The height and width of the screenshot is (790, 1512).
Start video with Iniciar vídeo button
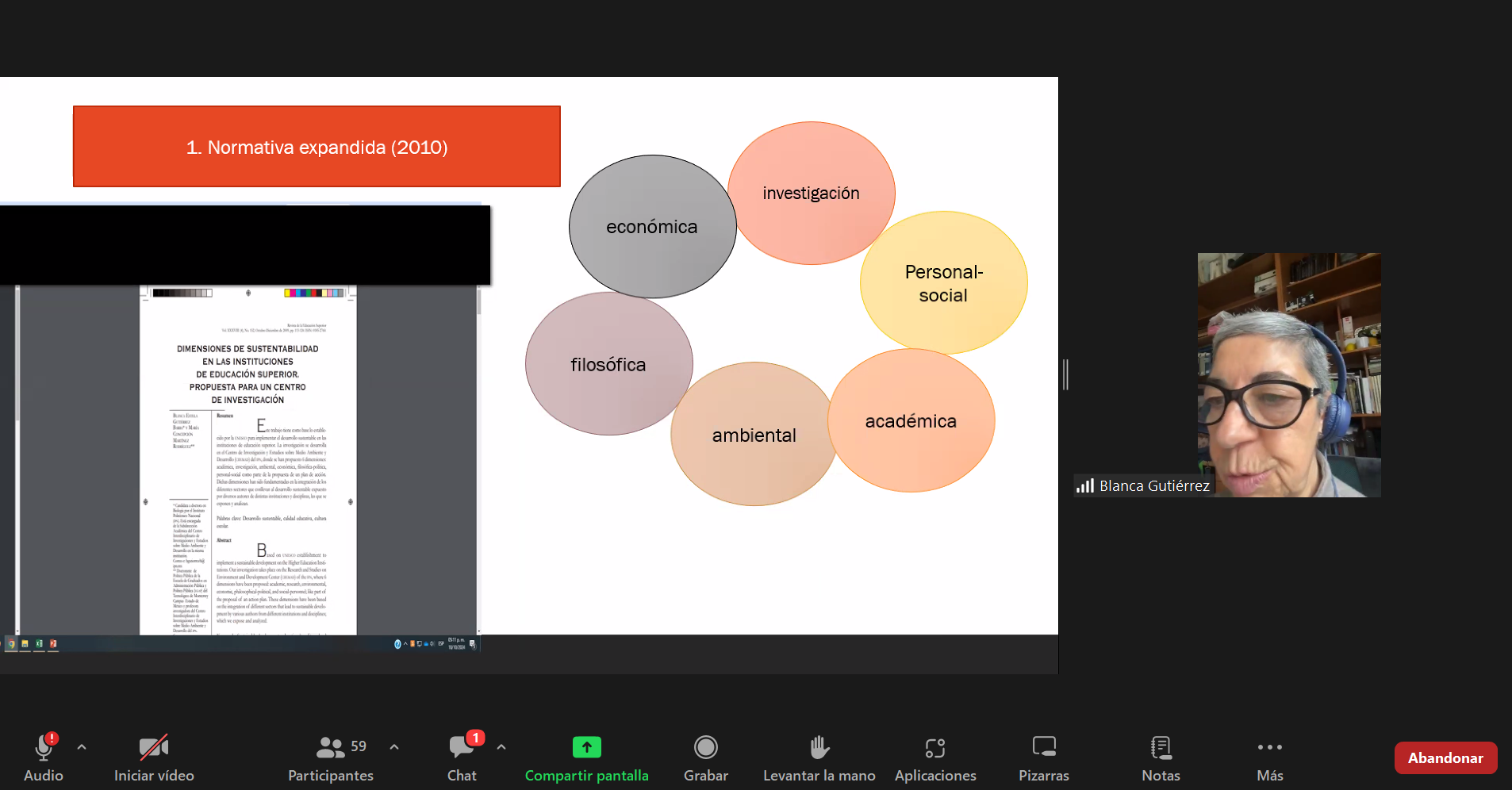point(154,748)
